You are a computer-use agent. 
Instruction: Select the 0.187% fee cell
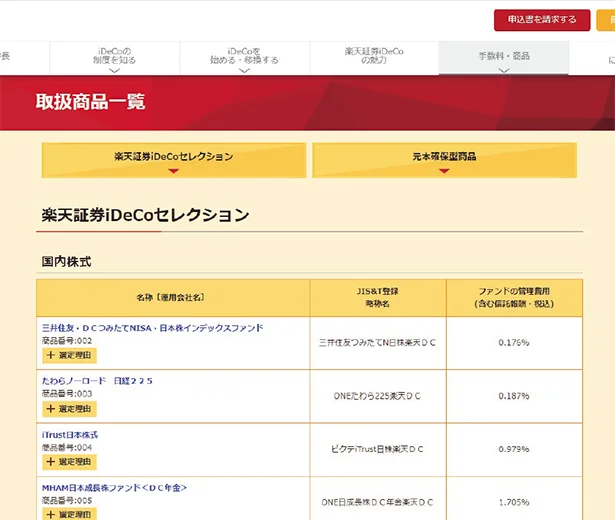(514, 396)
